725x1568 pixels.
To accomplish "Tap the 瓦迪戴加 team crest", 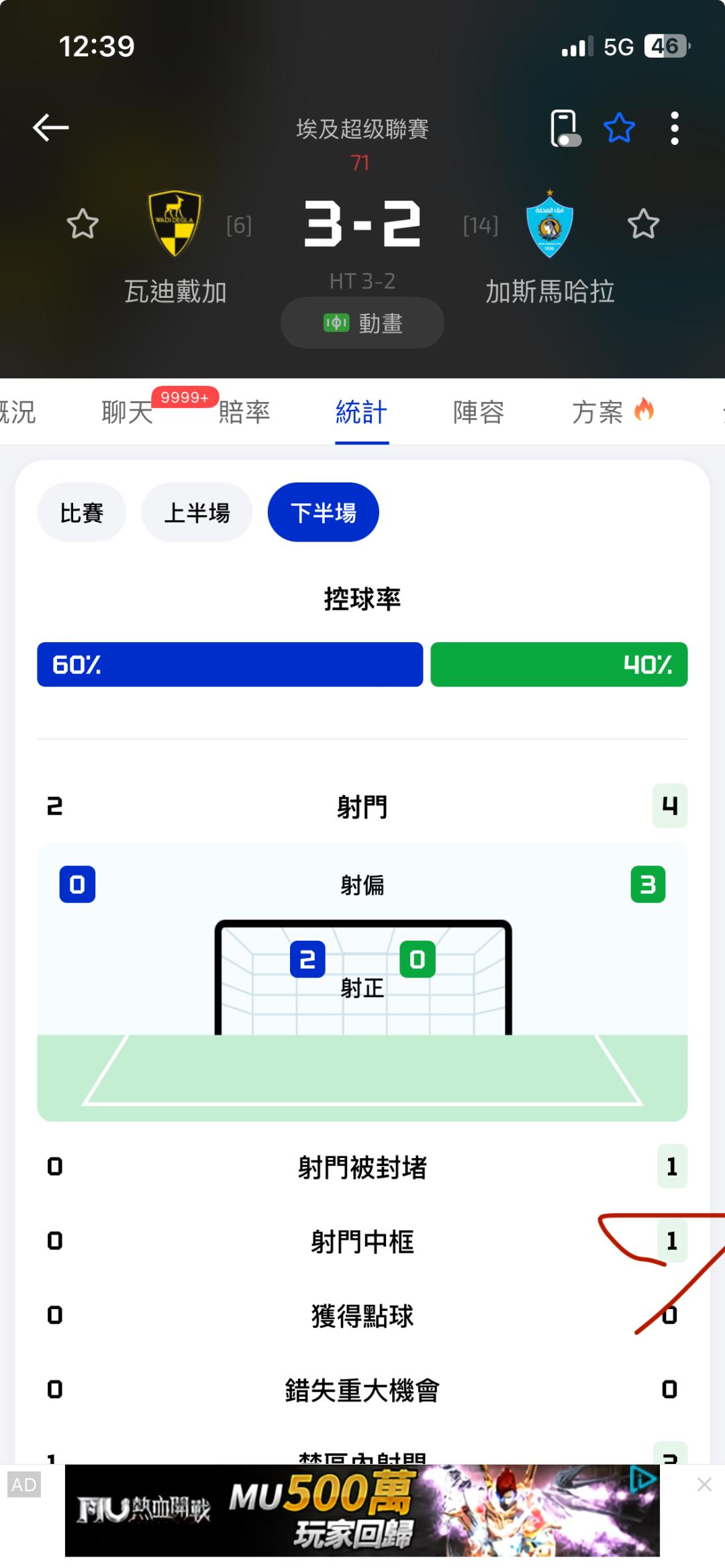I will (175, 223).
